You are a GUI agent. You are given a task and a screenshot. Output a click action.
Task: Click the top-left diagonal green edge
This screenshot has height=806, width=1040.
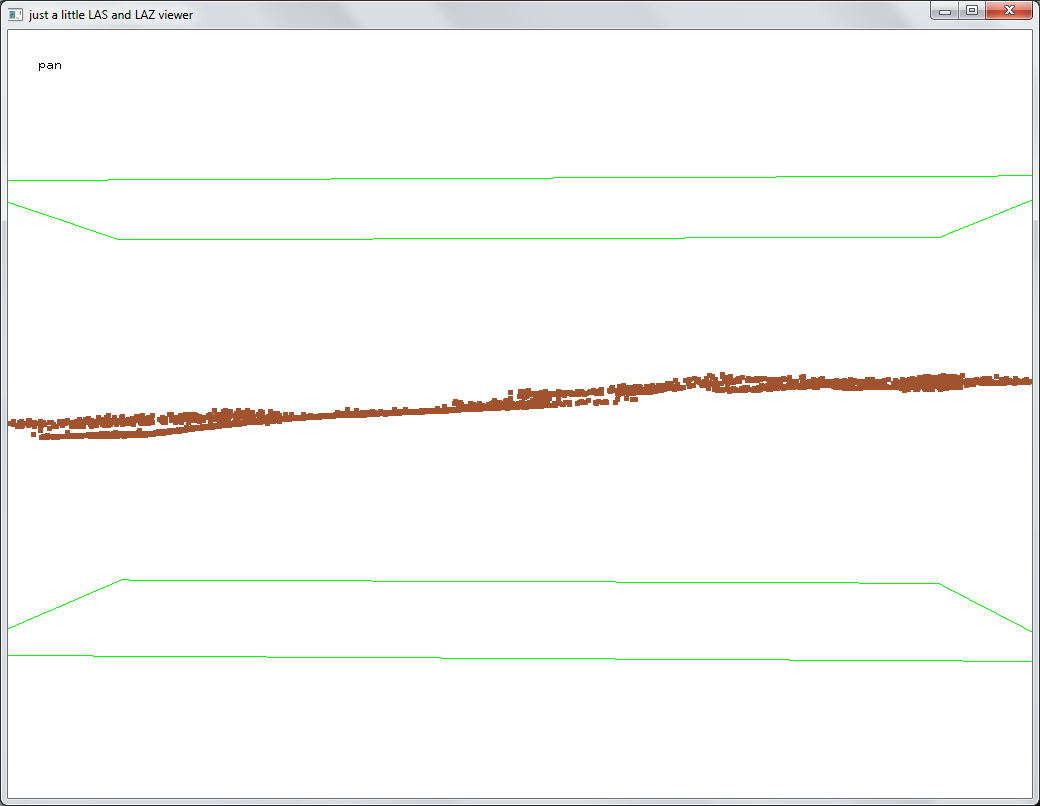[x=62, y=220]
